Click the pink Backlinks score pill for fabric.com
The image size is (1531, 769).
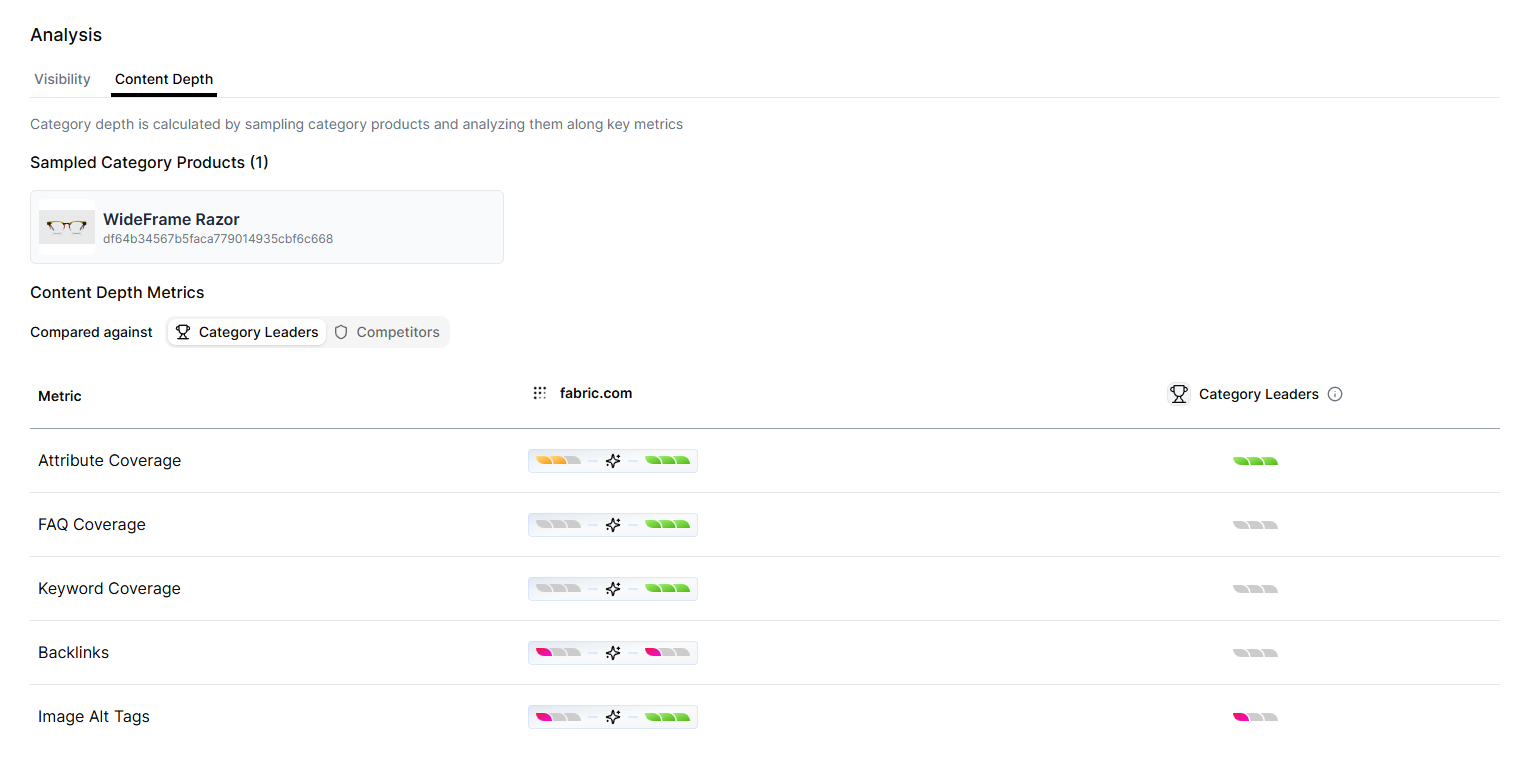(x=546, y=652)
